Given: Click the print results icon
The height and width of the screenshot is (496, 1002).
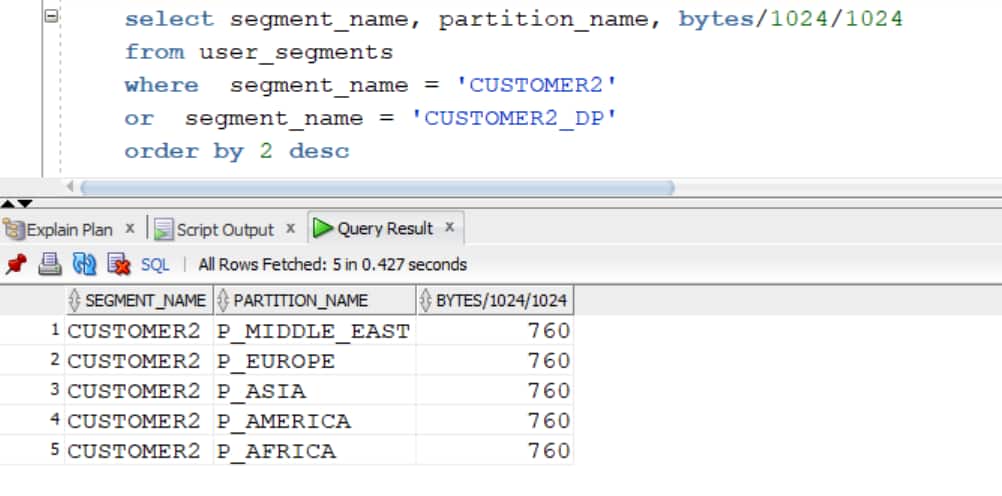Looking at the screenshot, I should 50,264.
